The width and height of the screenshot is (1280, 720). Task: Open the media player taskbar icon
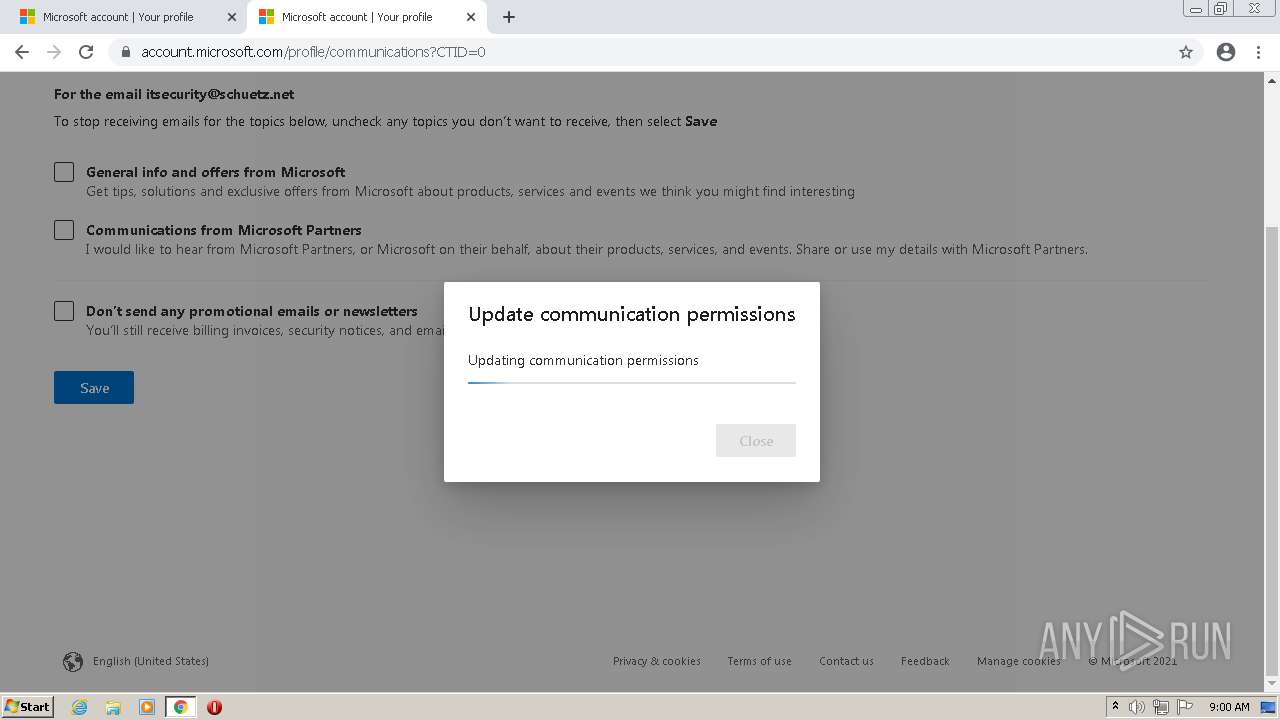point(147,707)
